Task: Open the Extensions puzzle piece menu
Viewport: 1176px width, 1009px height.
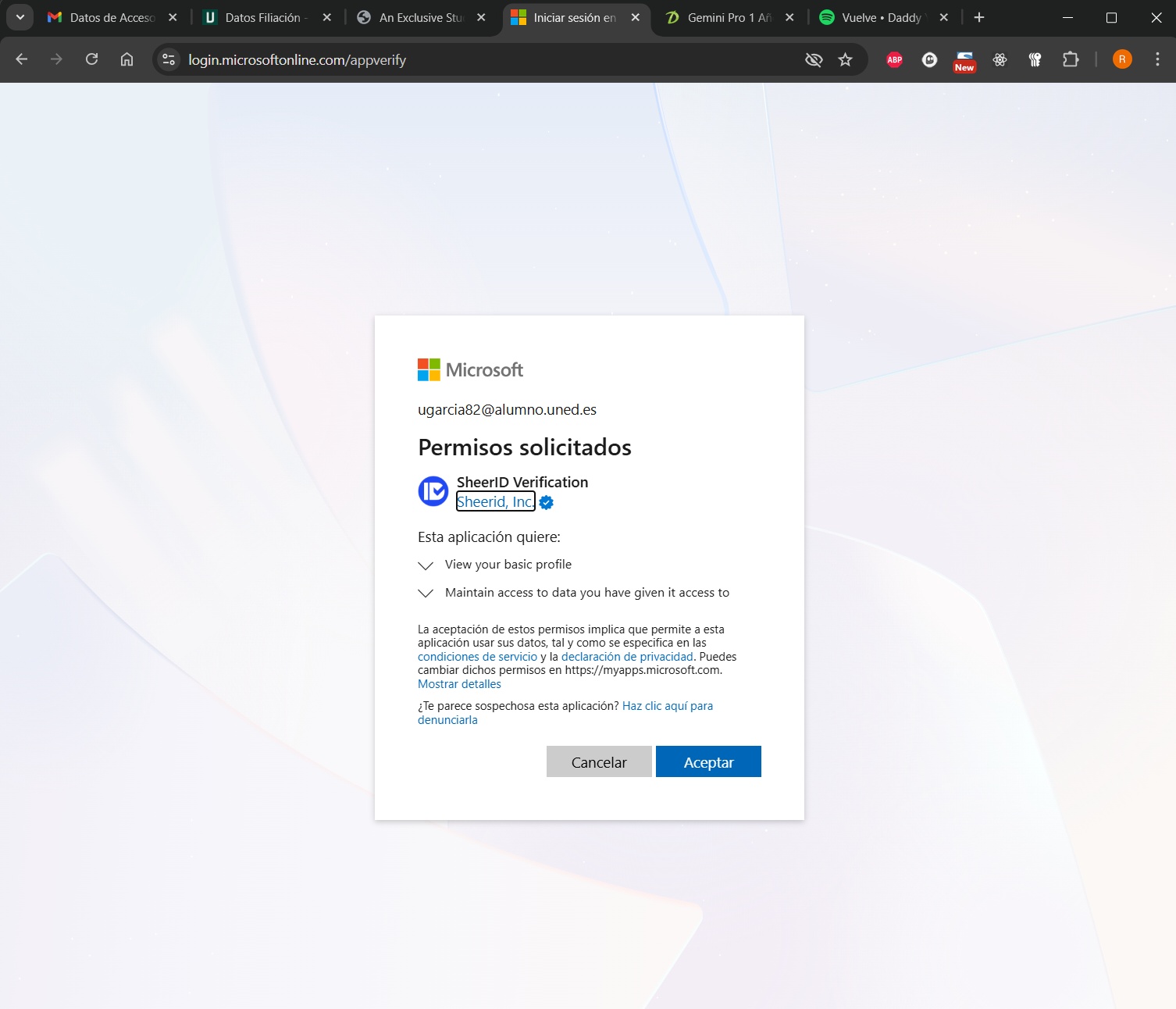Action: [1070, 60]
